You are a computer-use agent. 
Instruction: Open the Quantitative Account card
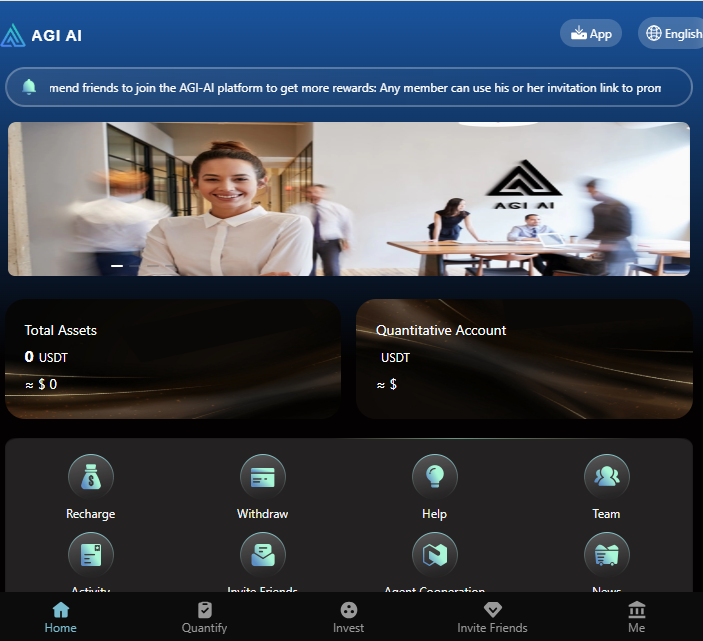point(524,358)
